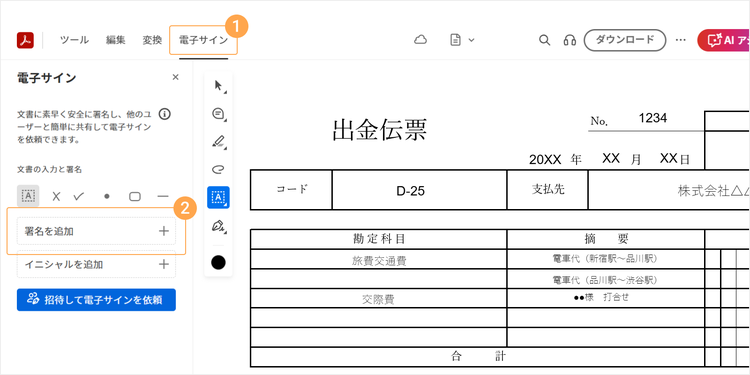Select the cross mark tool
The image size is (750, 375).
coord(56,196)
